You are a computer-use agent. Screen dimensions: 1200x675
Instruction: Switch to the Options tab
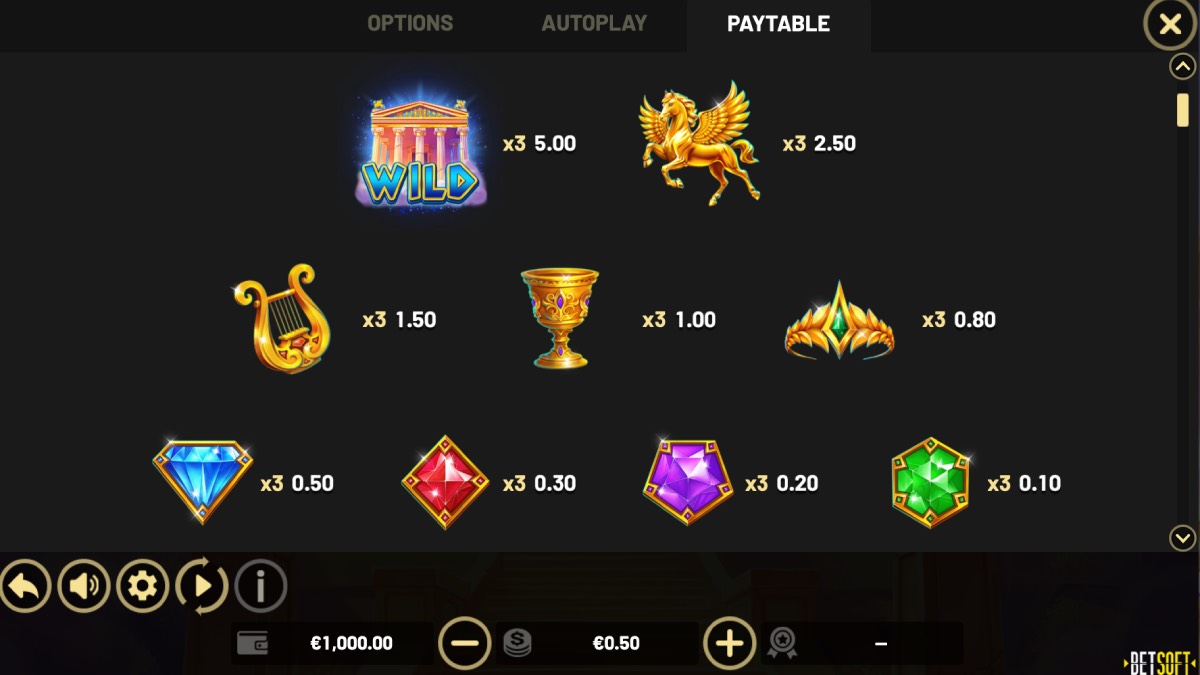(x=410, y=23)
